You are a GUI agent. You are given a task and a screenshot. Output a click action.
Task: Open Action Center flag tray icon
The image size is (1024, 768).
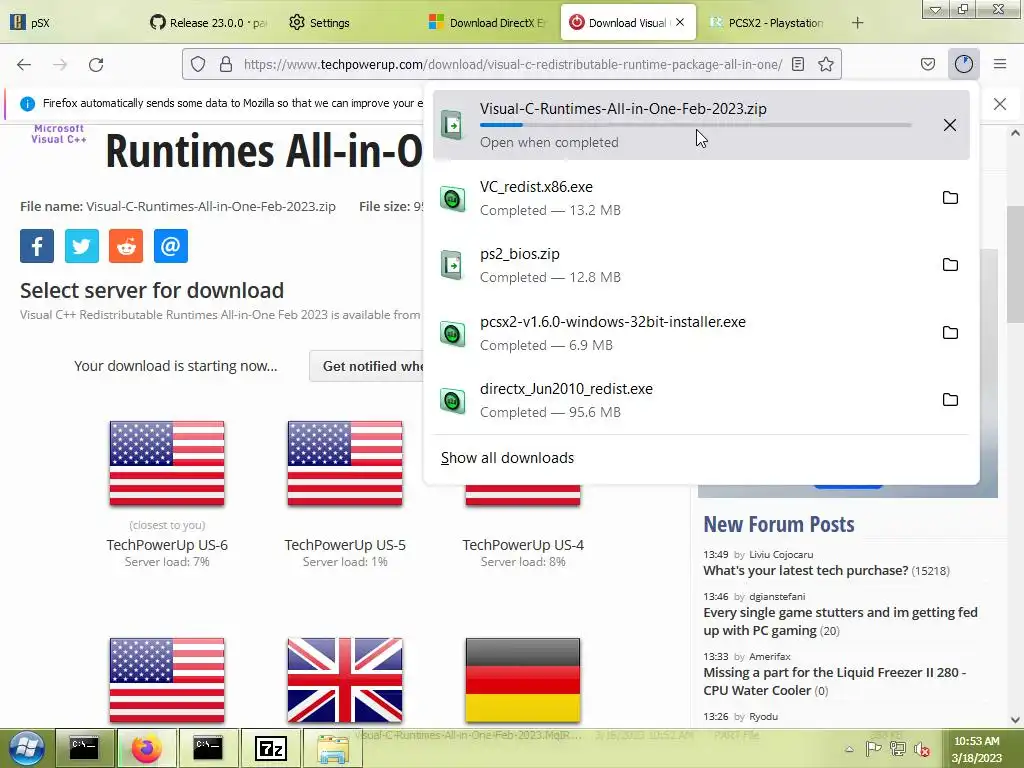point(873,749)
